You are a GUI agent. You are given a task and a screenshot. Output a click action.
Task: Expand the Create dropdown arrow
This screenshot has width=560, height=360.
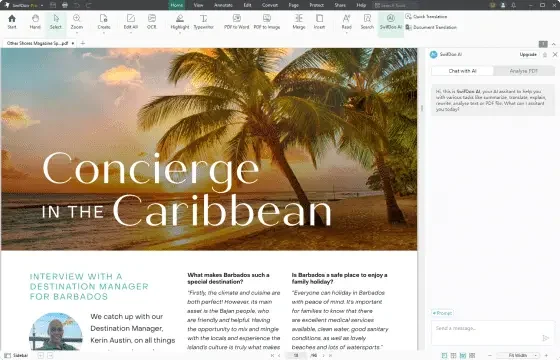coord(104,32)
